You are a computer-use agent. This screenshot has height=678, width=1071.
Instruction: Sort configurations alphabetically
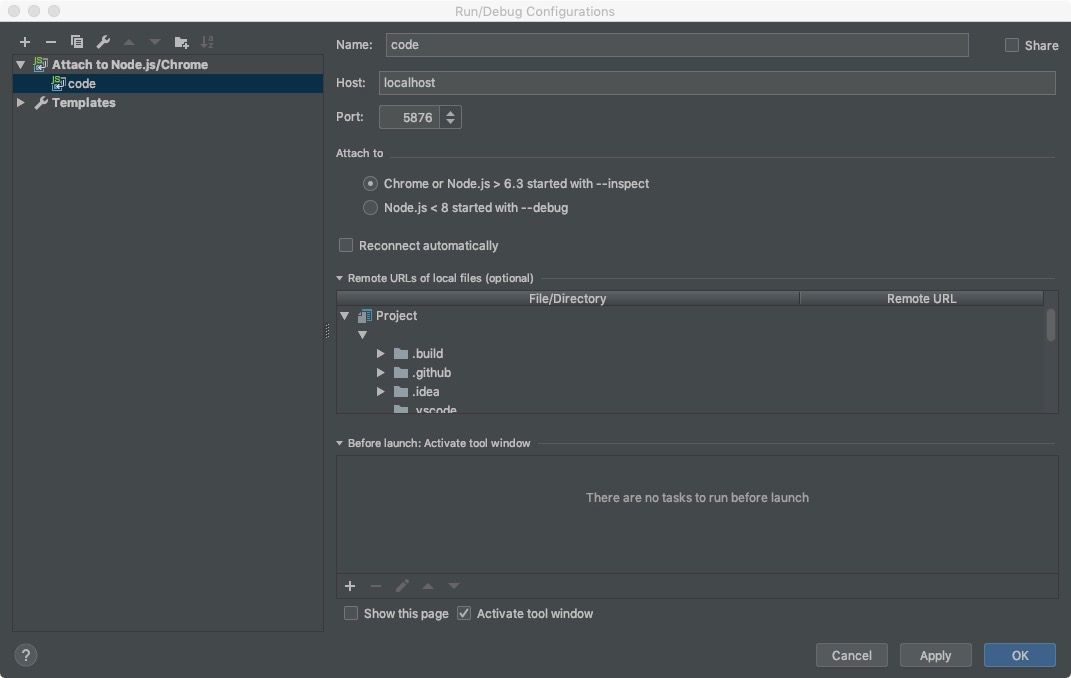(x=207, y=42)
